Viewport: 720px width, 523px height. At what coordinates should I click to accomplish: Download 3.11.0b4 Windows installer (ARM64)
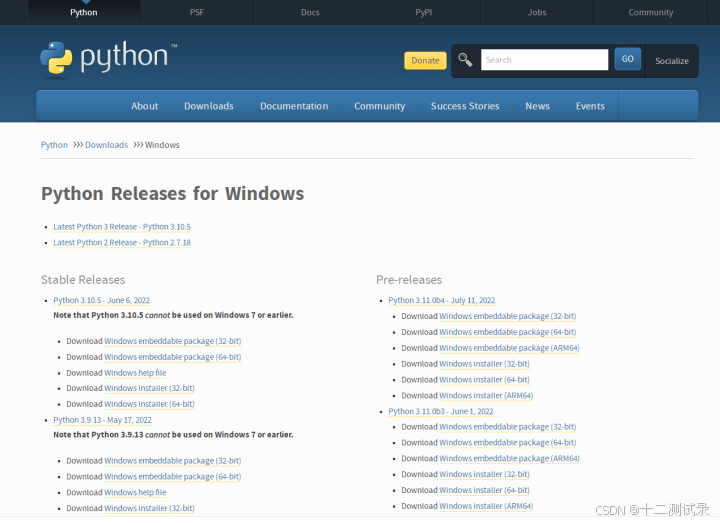(x=486, y=395)
